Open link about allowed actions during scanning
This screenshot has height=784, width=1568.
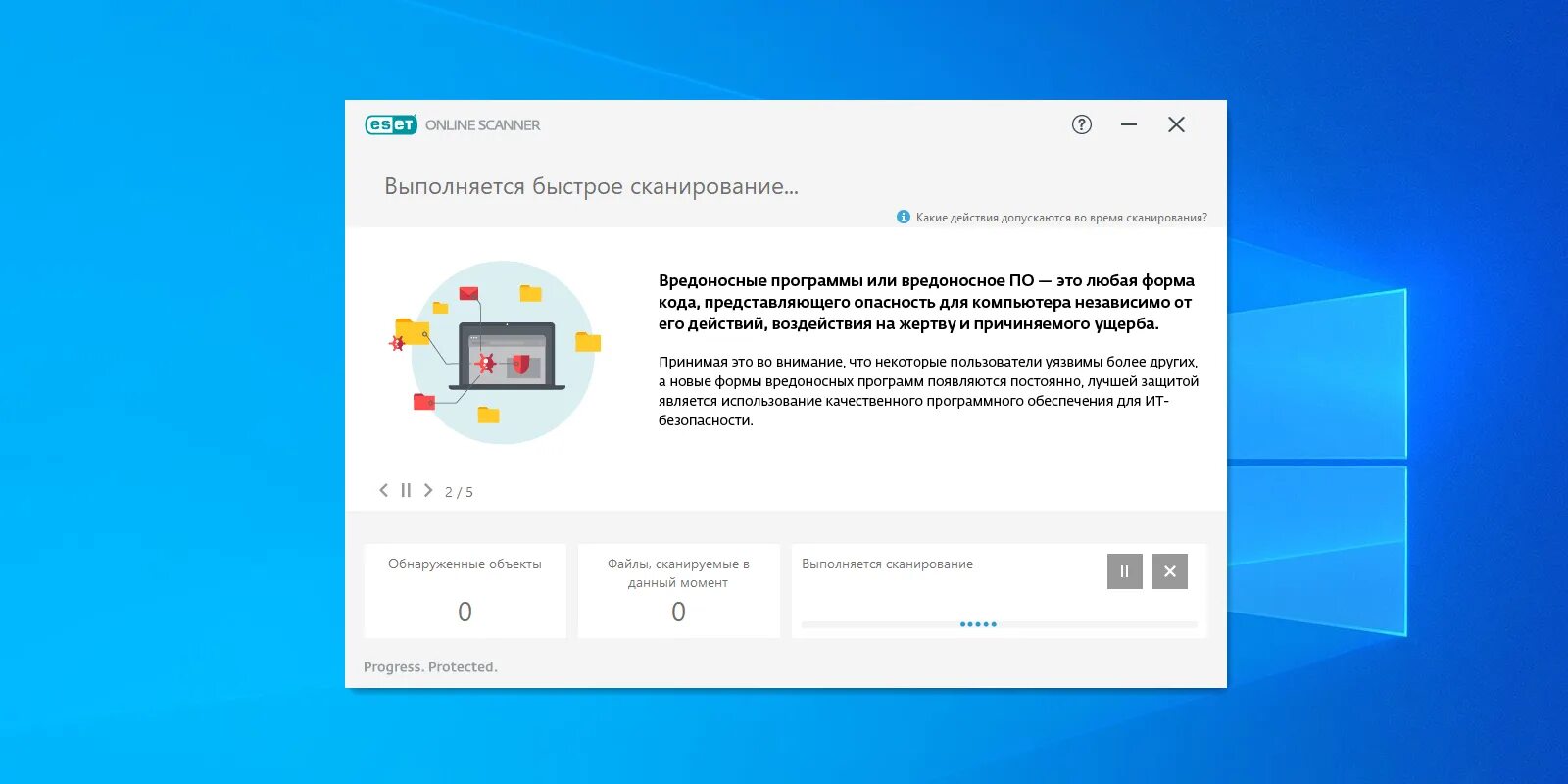coord(1061,218)
